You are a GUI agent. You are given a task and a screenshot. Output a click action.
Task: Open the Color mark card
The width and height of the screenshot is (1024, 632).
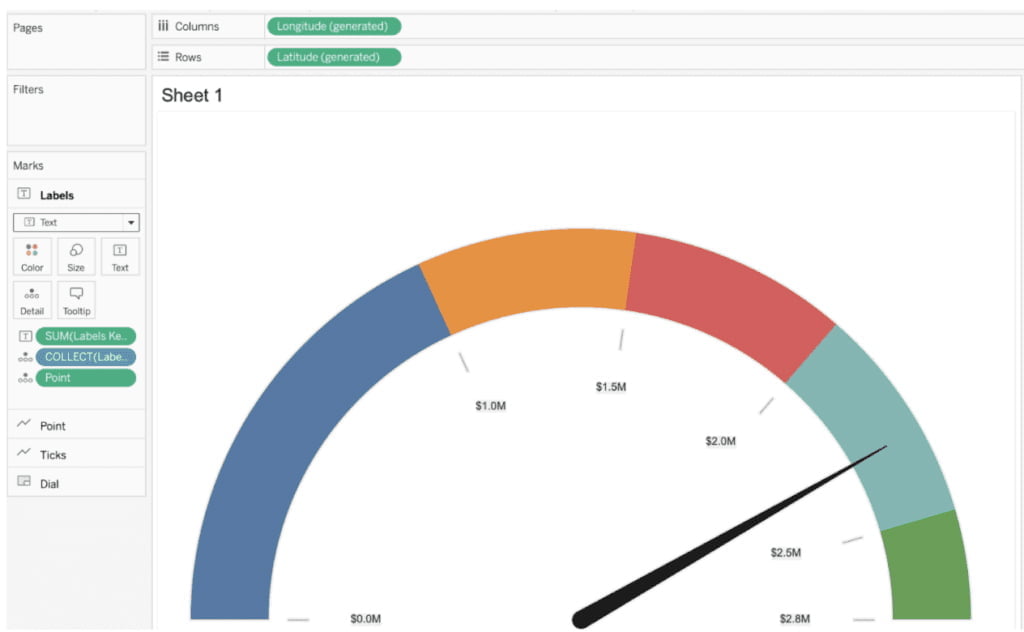pyautogui.click(x=32, y=256)
